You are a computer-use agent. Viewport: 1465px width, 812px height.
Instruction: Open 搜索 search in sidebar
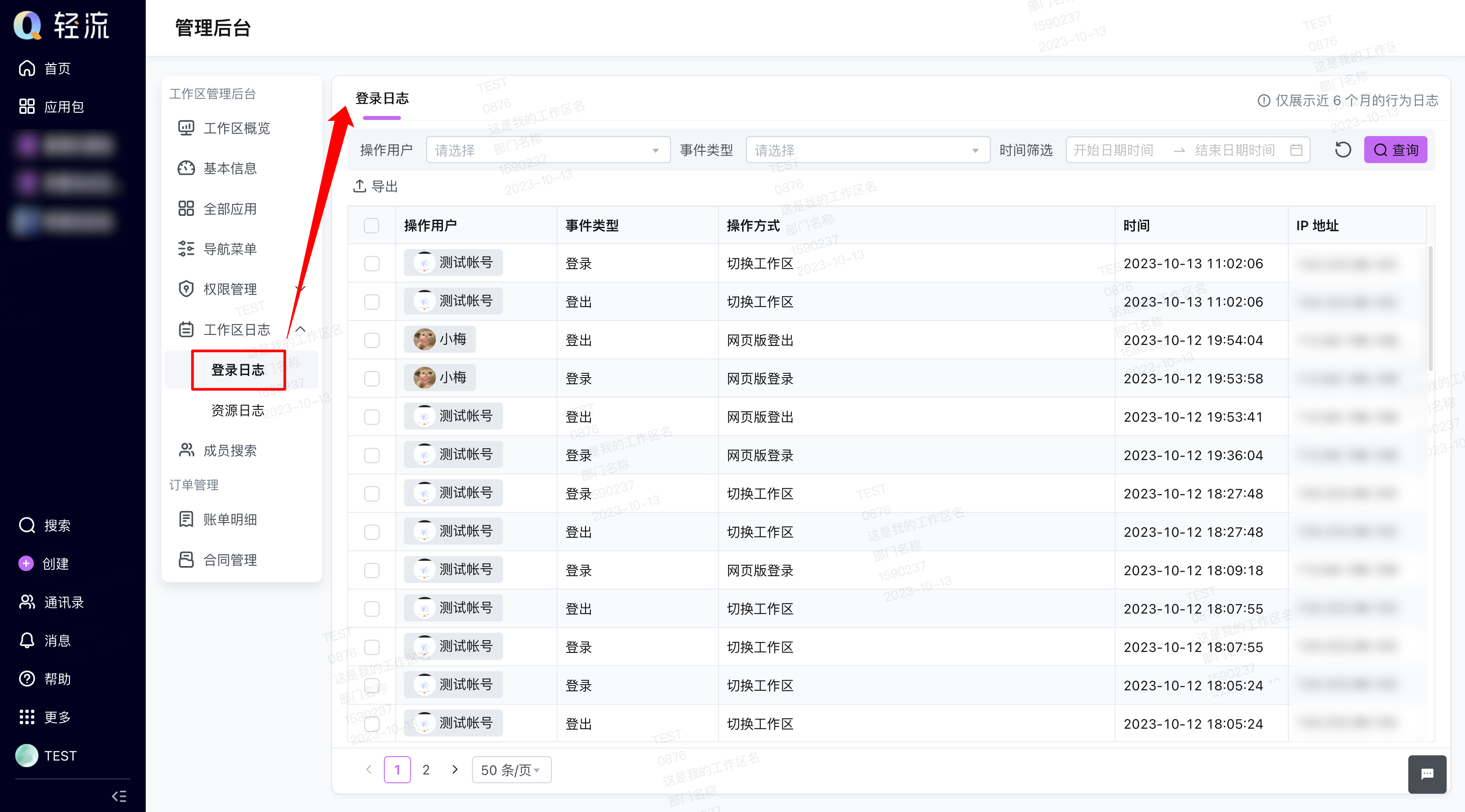27,525
